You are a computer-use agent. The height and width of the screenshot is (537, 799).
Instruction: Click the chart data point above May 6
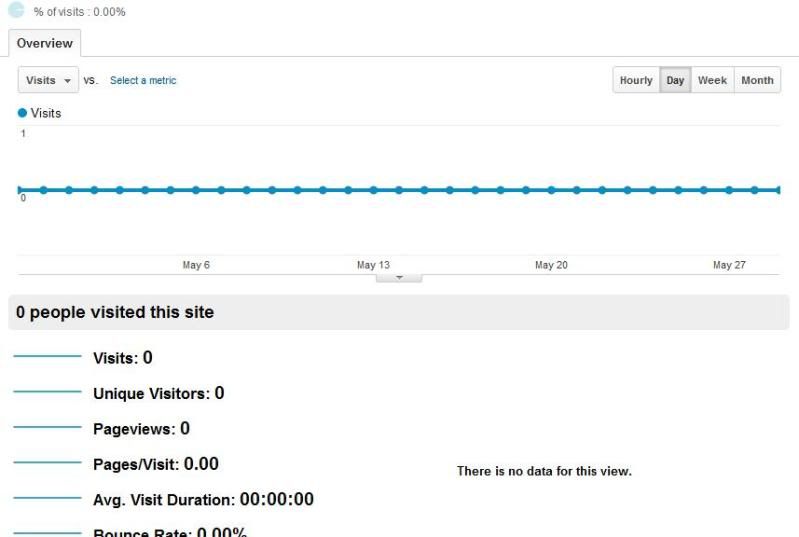(x=196, y=189)
